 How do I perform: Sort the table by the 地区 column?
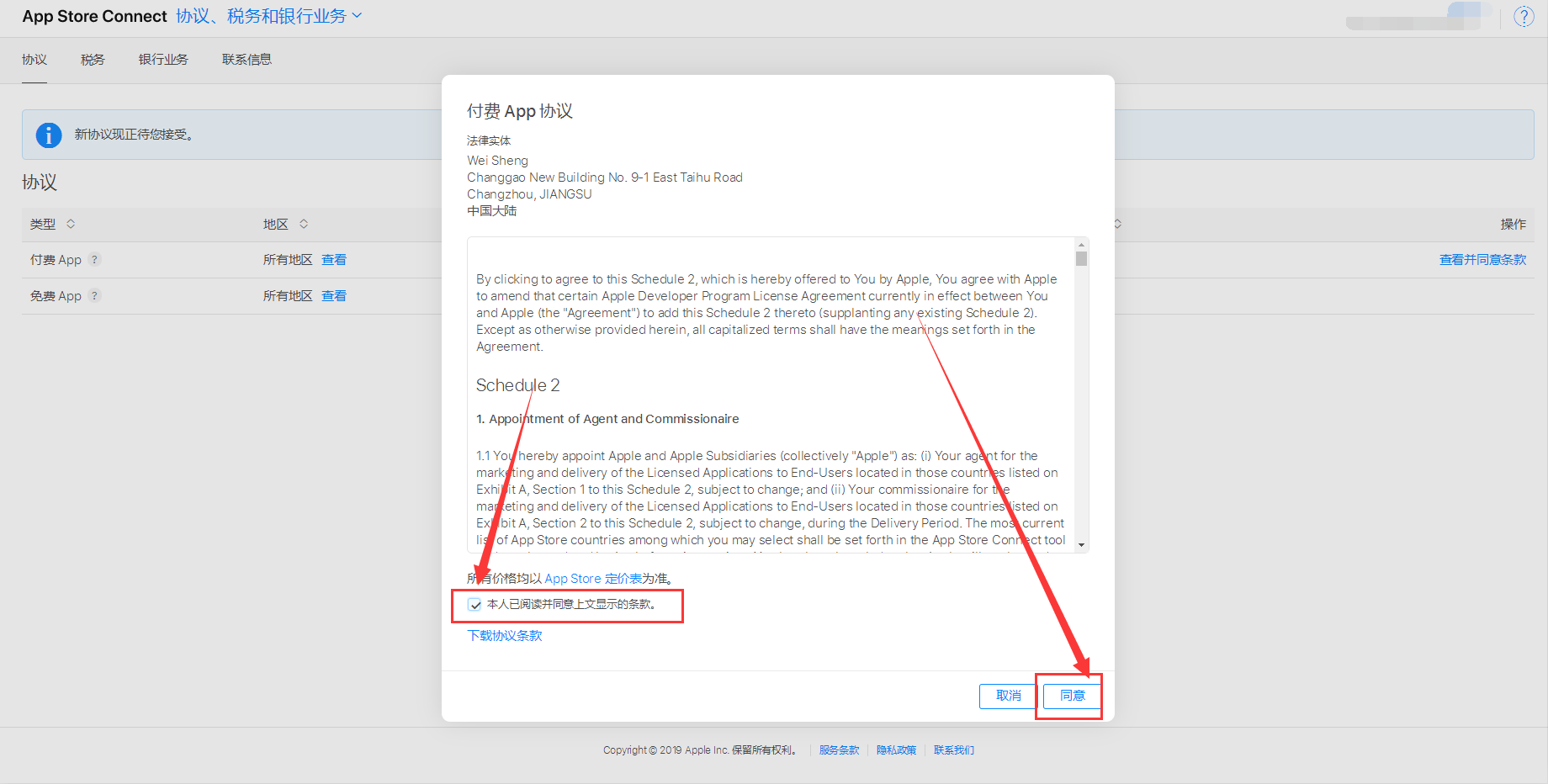pyautogui.click(x=304, y=224)
